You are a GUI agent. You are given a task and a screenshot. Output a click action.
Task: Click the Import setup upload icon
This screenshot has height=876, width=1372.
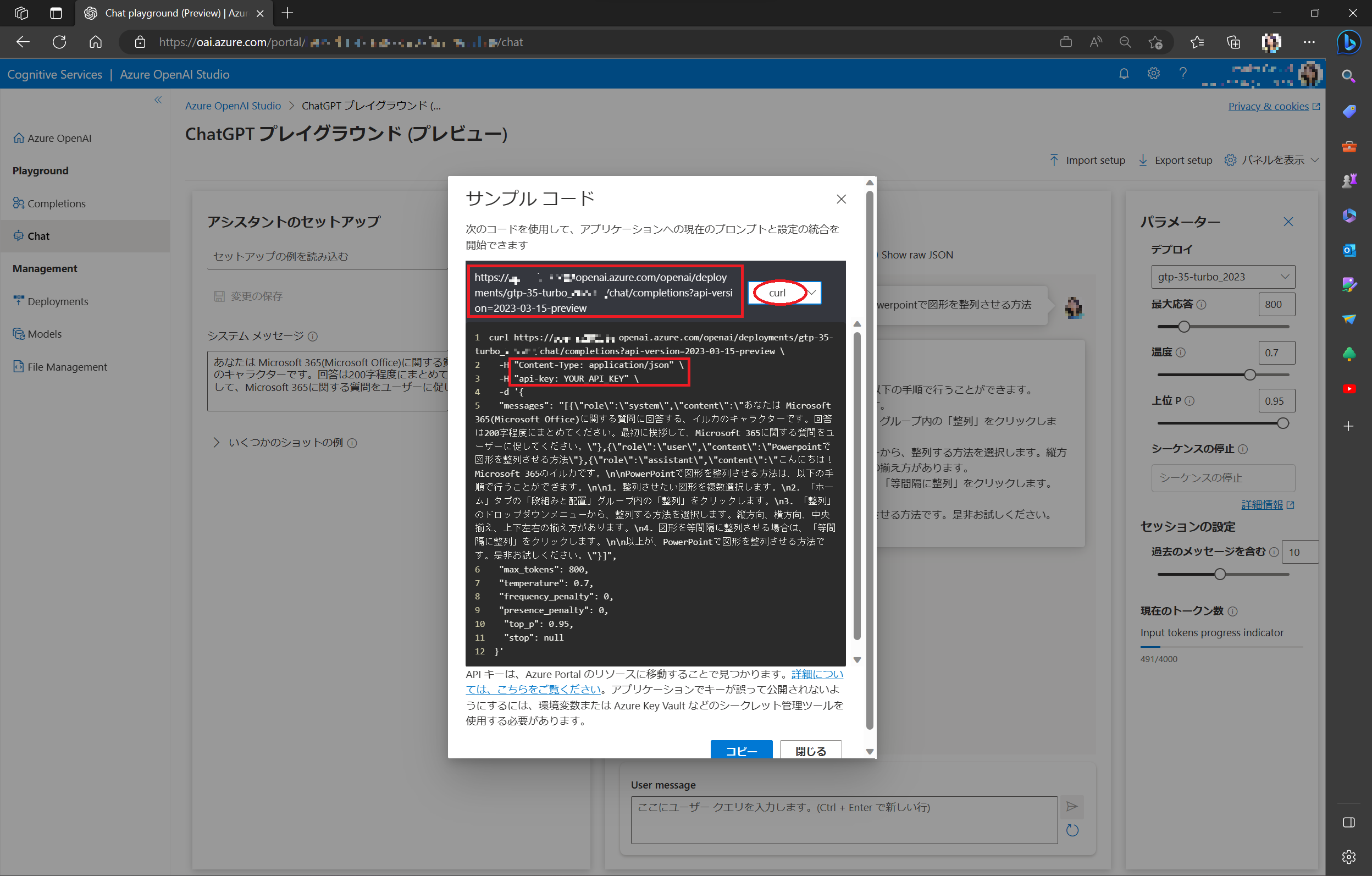pos(1055,160)
